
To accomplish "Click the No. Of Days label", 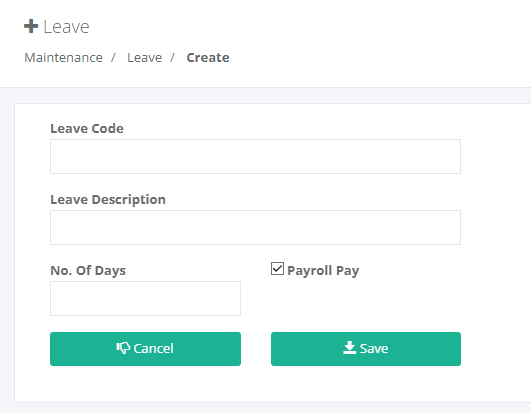I will pyautogui.click(x=88, y=270).
